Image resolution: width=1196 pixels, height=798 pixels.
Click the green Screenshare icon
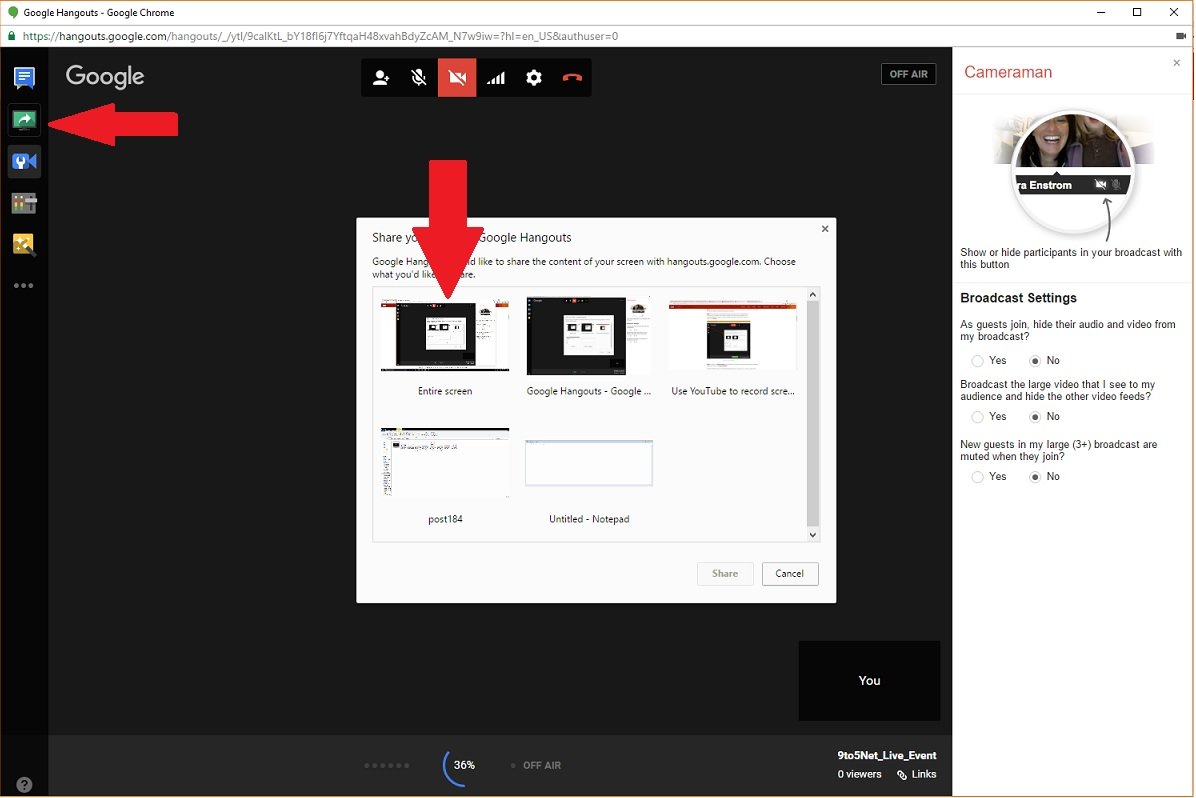click(24, 120)
